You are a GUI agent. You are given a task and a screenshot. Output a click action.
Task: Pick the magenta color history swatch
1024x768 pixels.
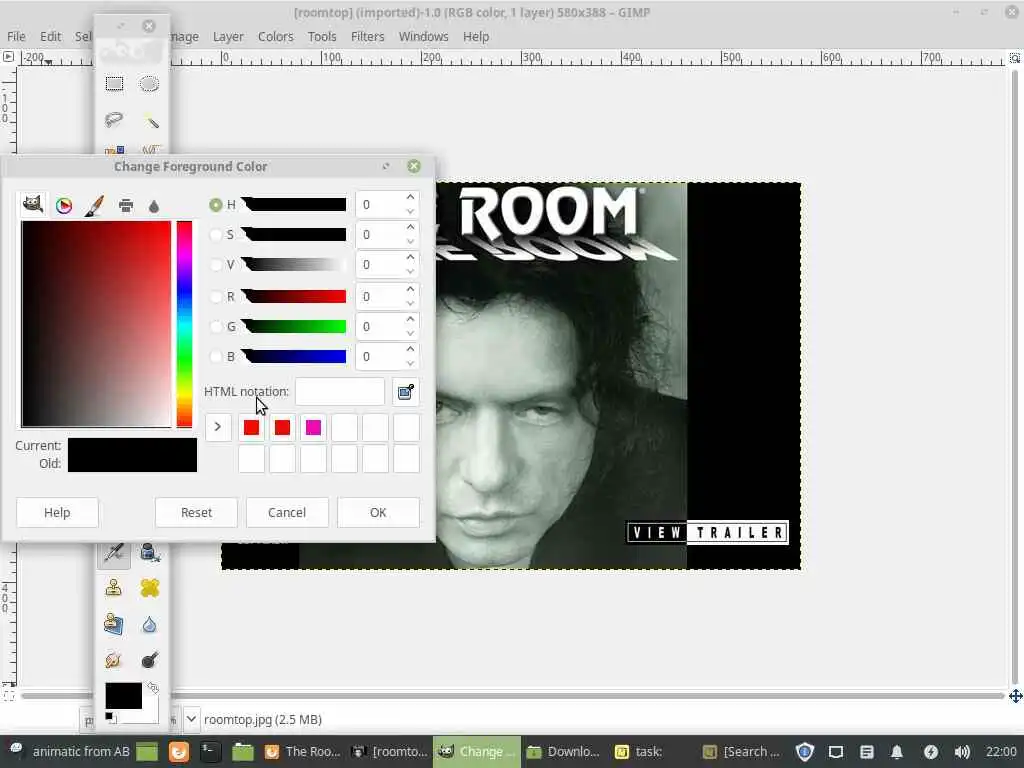pyautogui.click(x=313, y=427)
